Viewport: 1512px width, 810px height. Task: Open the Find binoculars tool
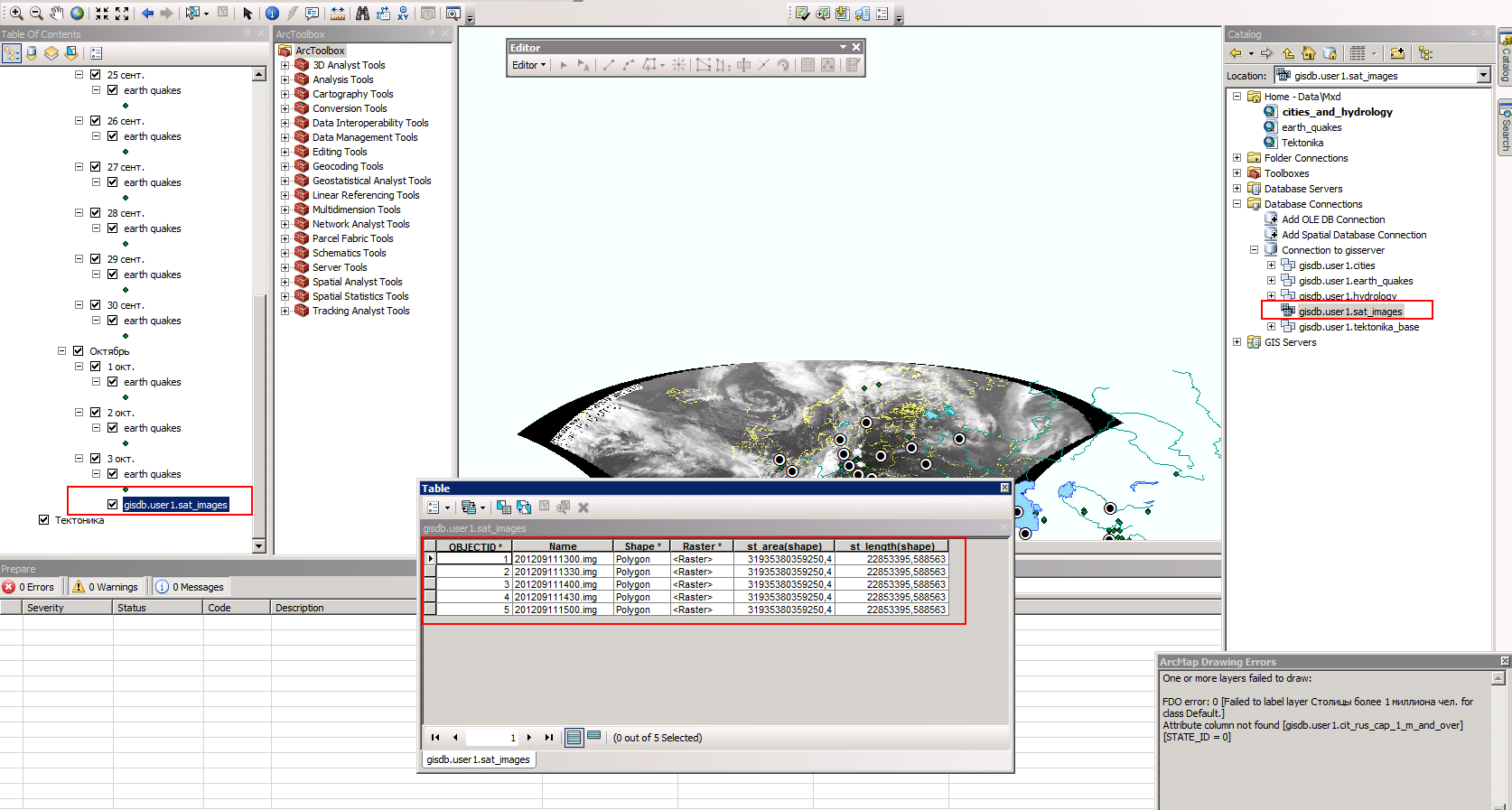[x=362, y=13]
